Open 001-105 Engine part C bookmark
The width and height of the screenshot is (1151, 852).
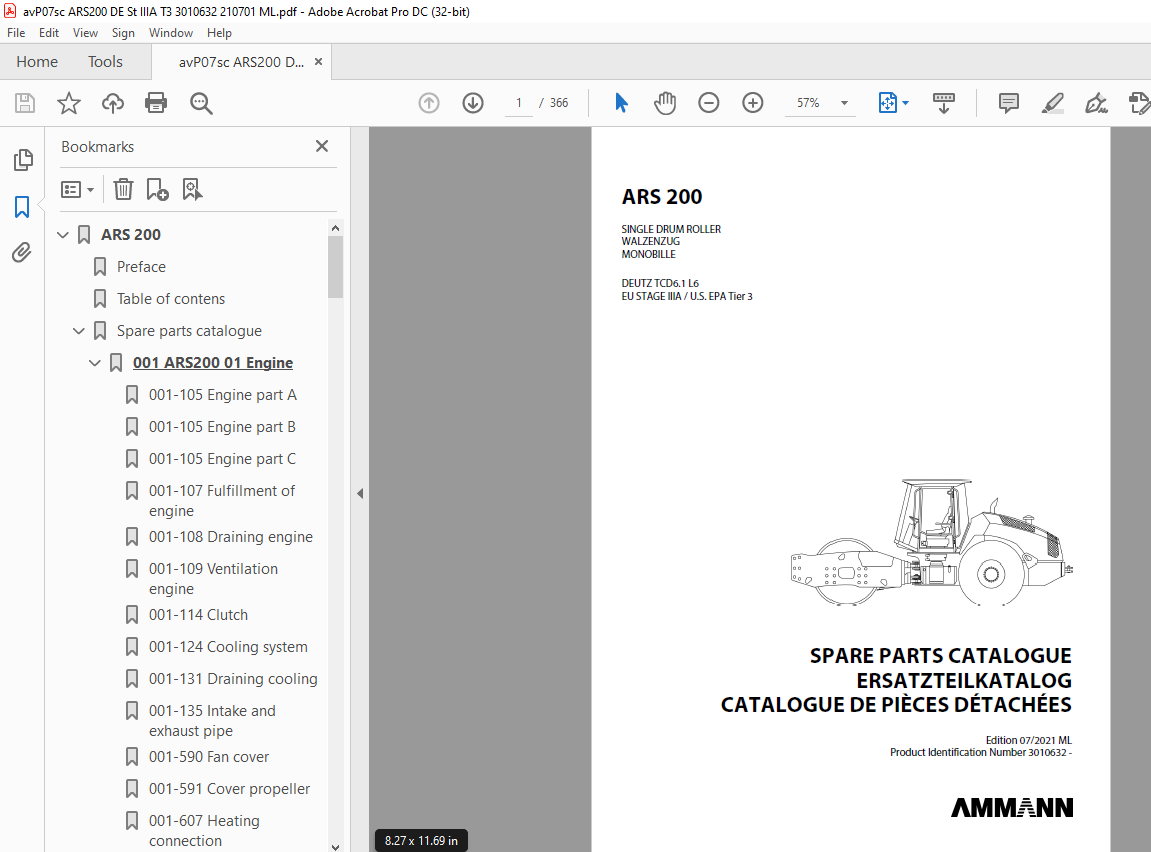click(222, 459)
